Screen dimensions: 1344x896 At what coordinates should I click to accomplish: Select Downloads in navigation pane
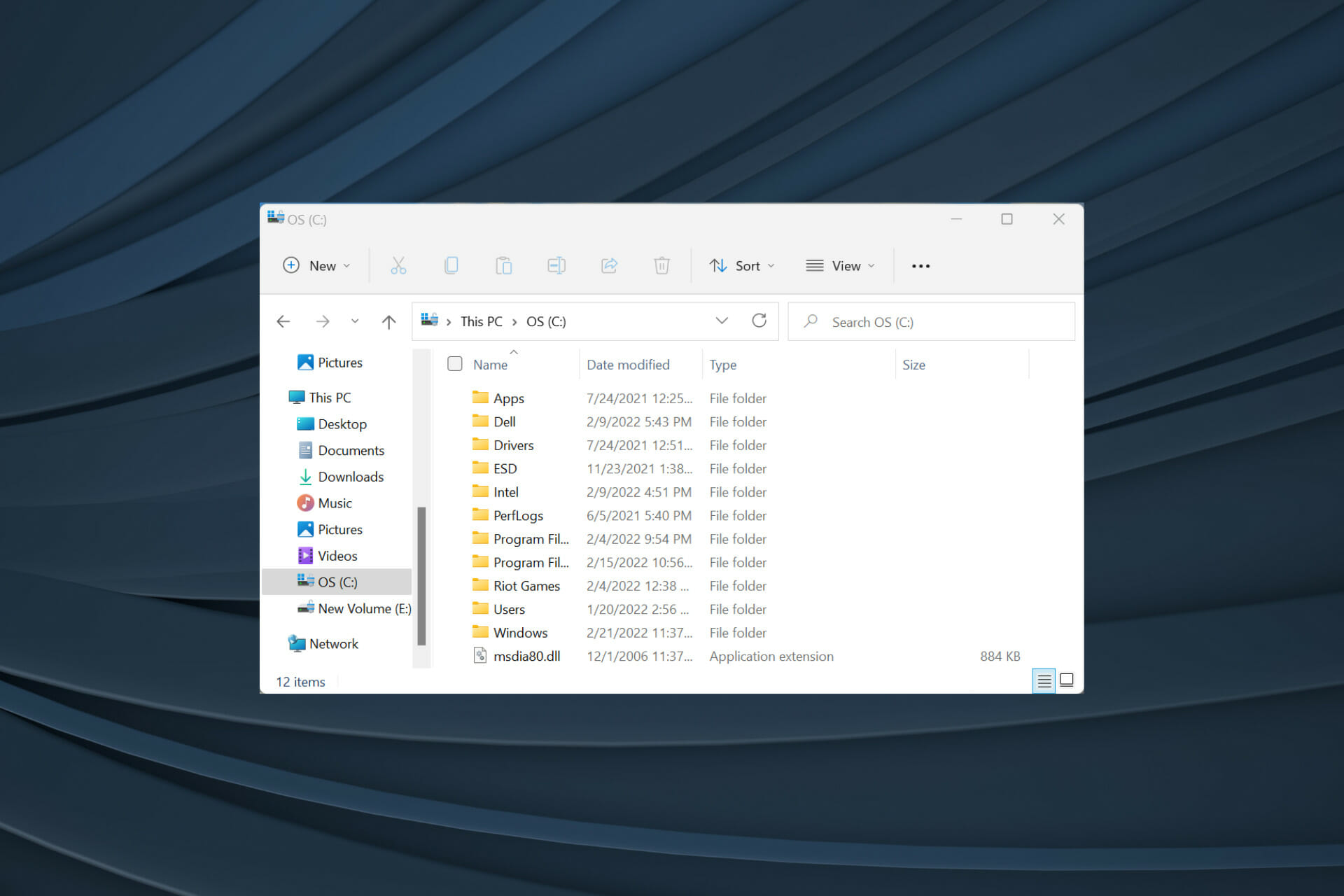point(351,477)
